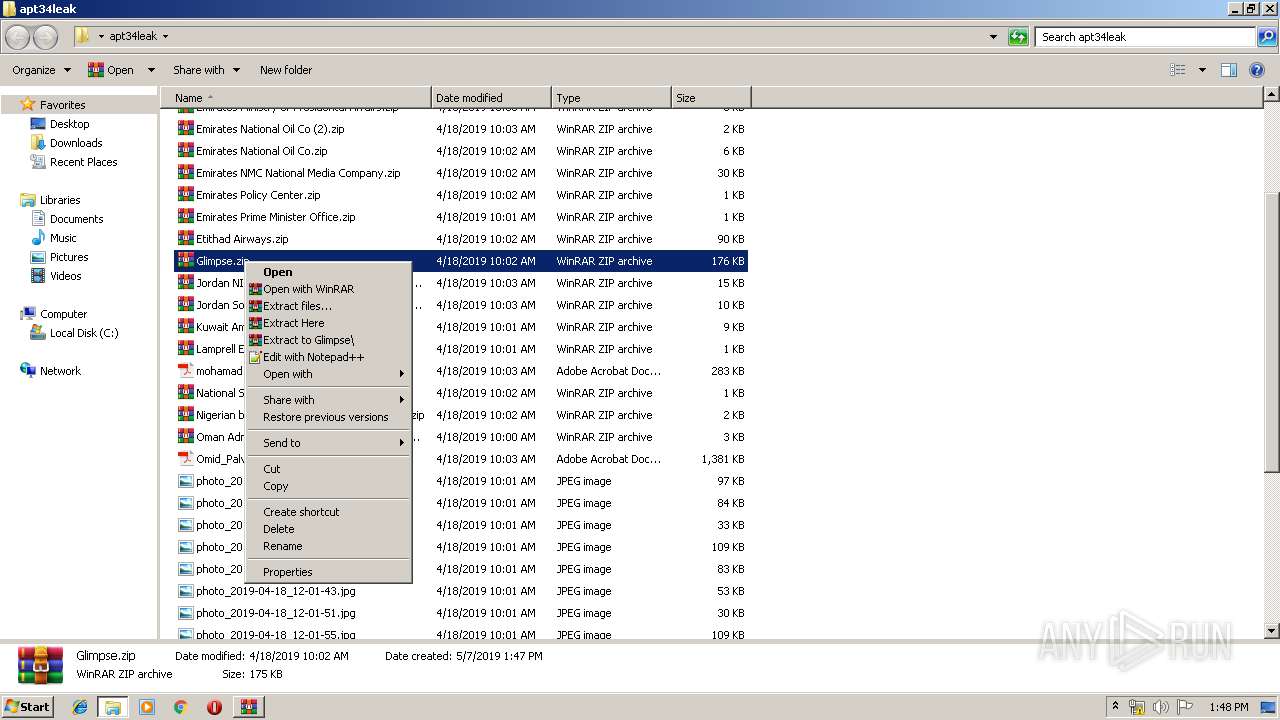The height and width of the screenshot is (720, 1280).
Task: Choose Extract files... in context menu
Action: 329,306
